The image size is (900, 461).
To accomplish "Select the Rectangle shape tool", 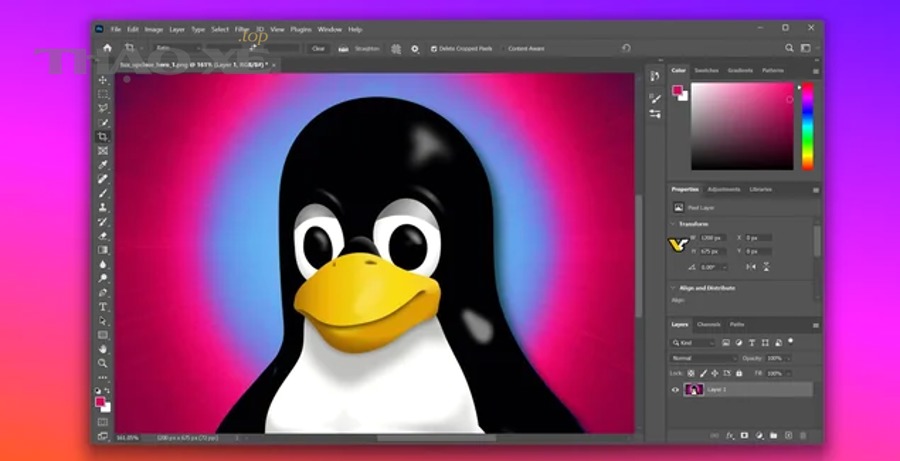I will point(103,335).
